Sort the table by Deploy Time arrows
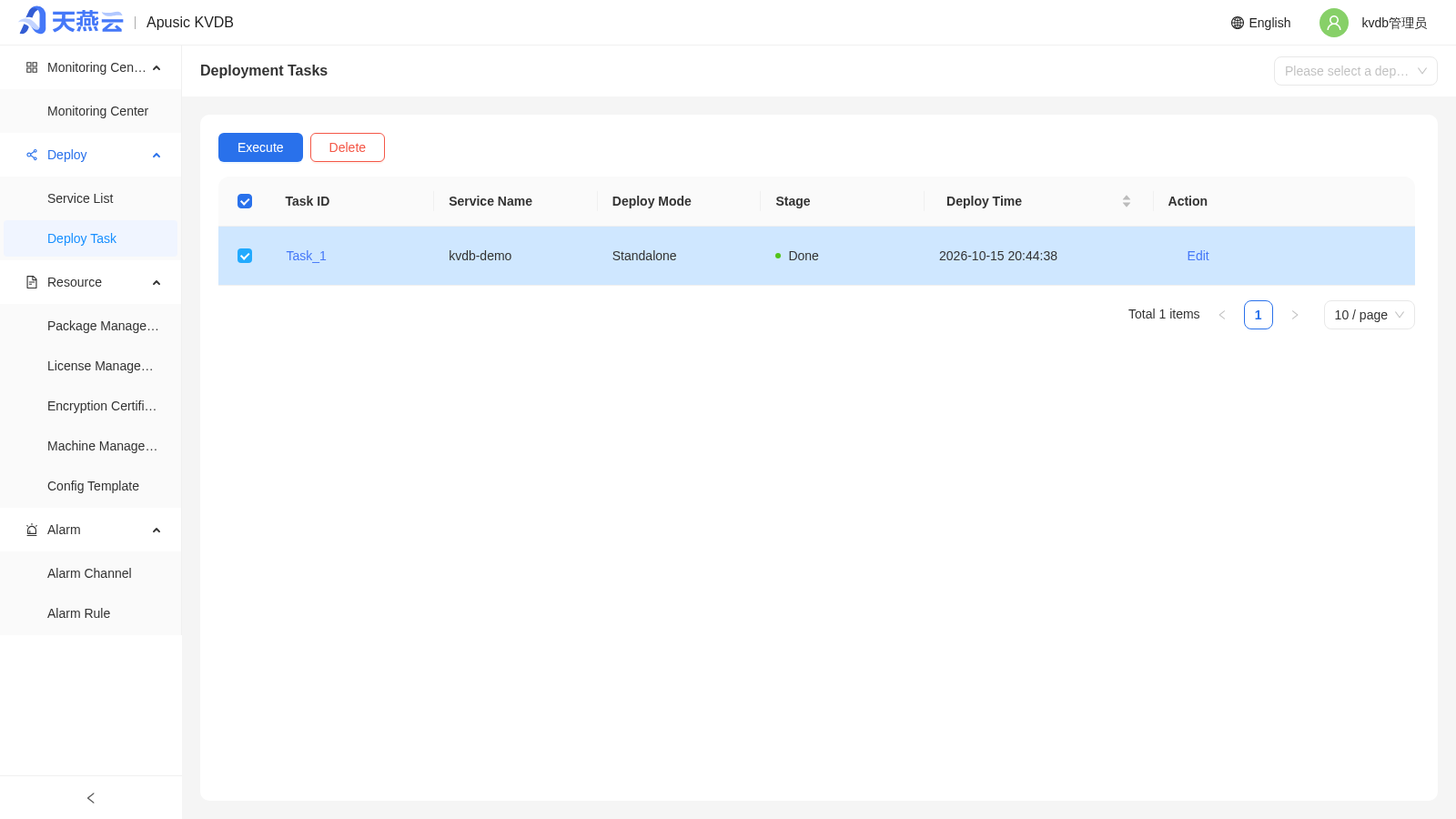Image resolution: width=1456 pixels, height=819 pixels. [1127, 201]
